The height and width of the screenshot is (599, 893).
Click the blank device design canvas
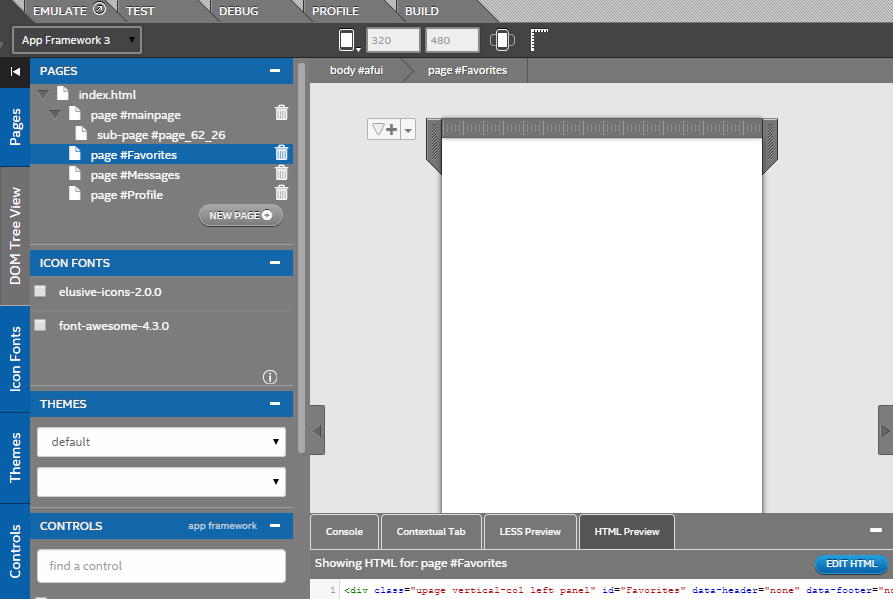(x=602, y=325)
